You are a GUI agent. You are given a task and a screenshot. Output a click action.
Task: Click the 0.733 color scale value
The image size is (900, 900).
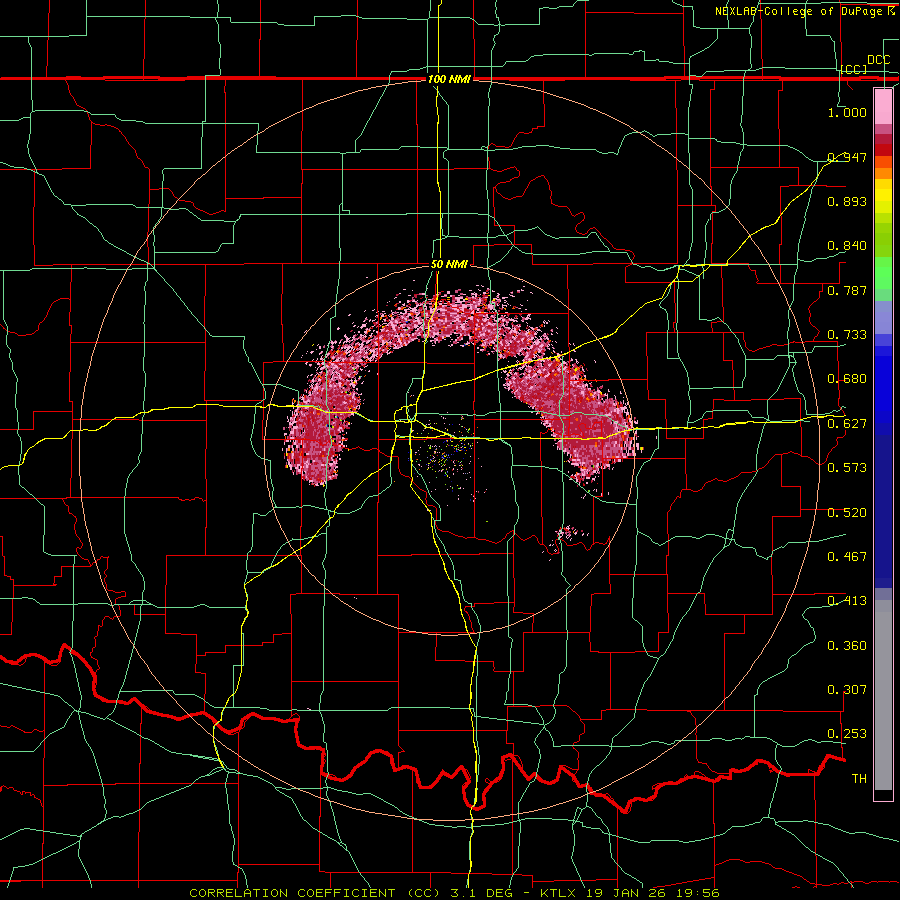(x=847, y=335)
